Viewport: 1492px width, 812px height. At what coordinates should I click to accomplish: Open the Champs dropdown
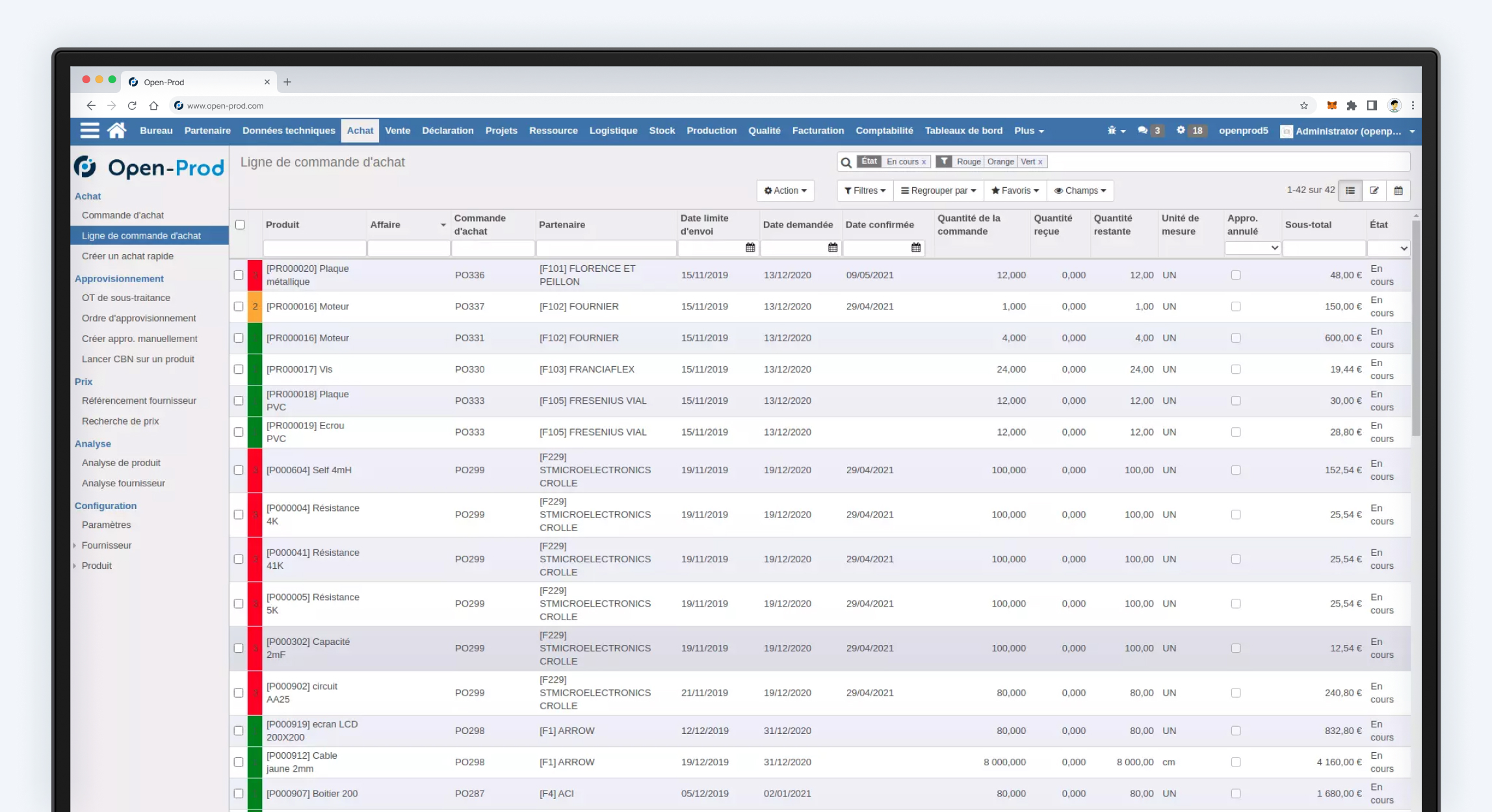[x=1080, y=190]
